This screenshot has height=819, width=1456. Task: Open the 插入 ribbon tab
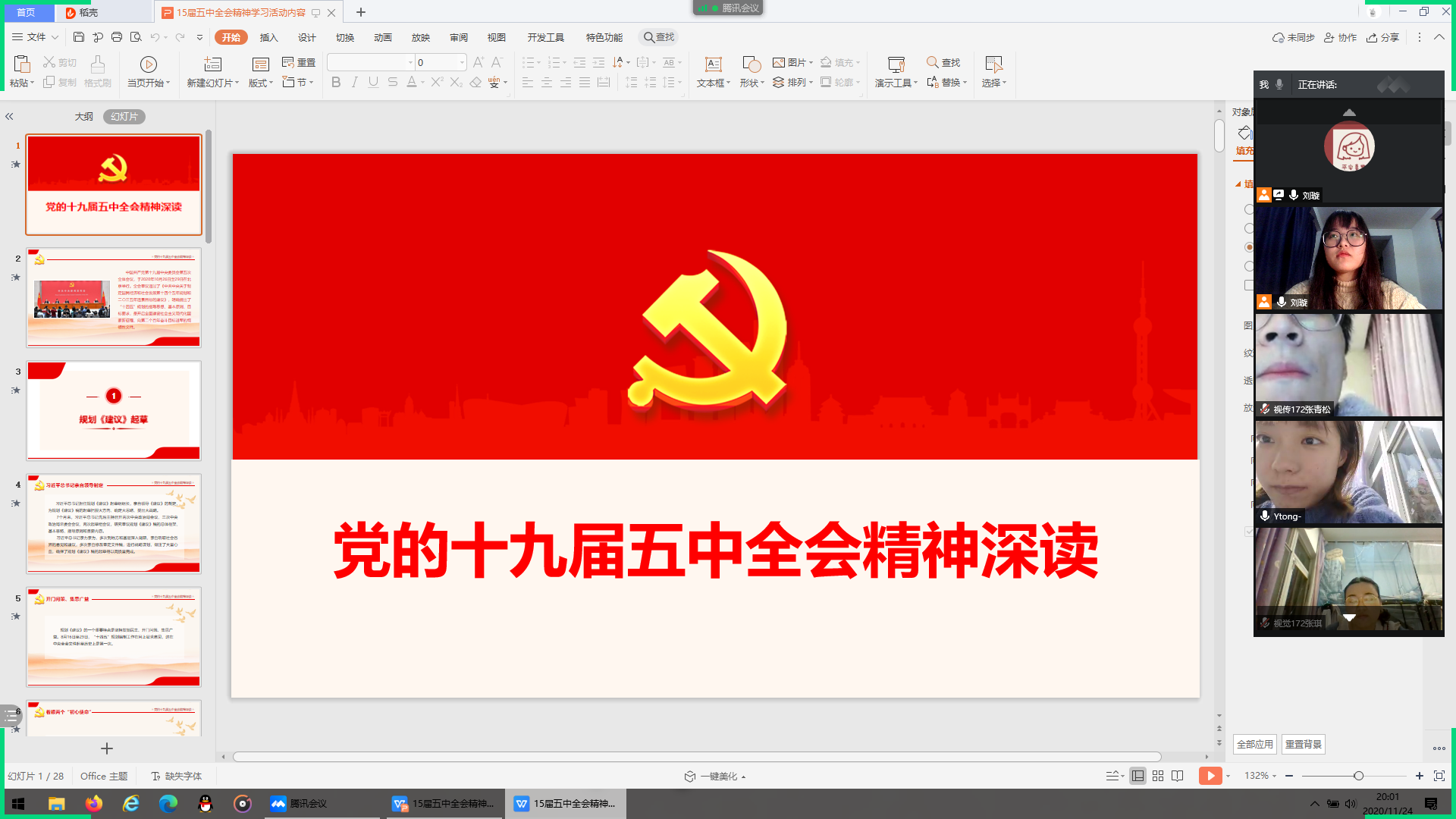tap(268, 37)
